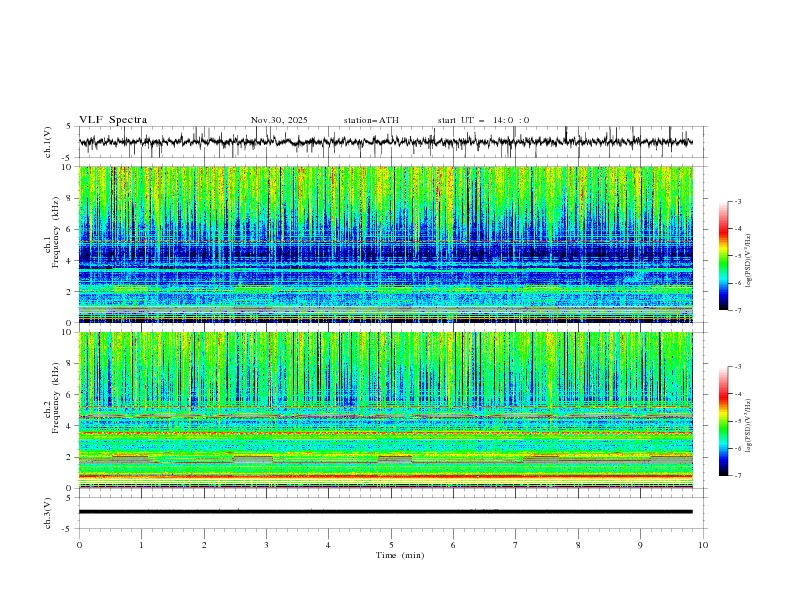Click the '-7' label on ch.1 colorbar
The width and height of the screenshot is (792, 612).
738,310
